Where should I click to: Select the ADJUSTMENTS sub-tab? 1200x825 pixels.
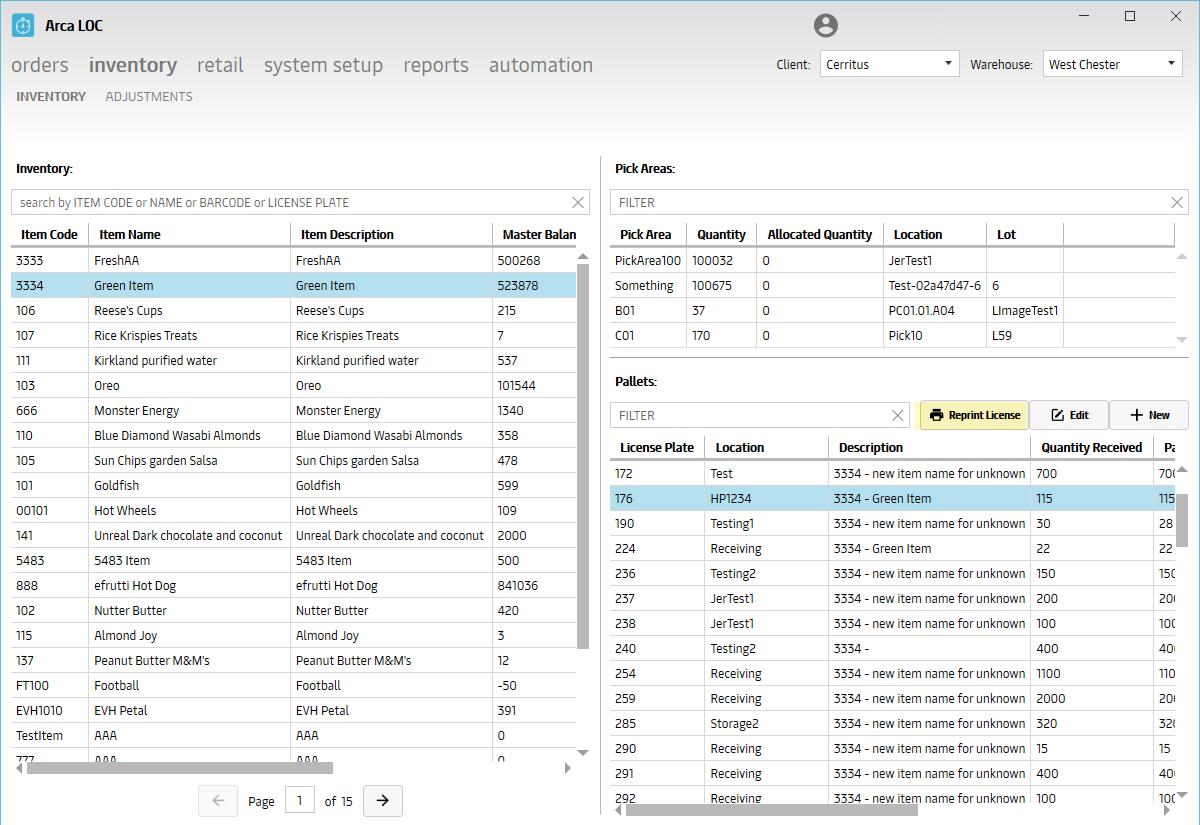click(149, 97)
